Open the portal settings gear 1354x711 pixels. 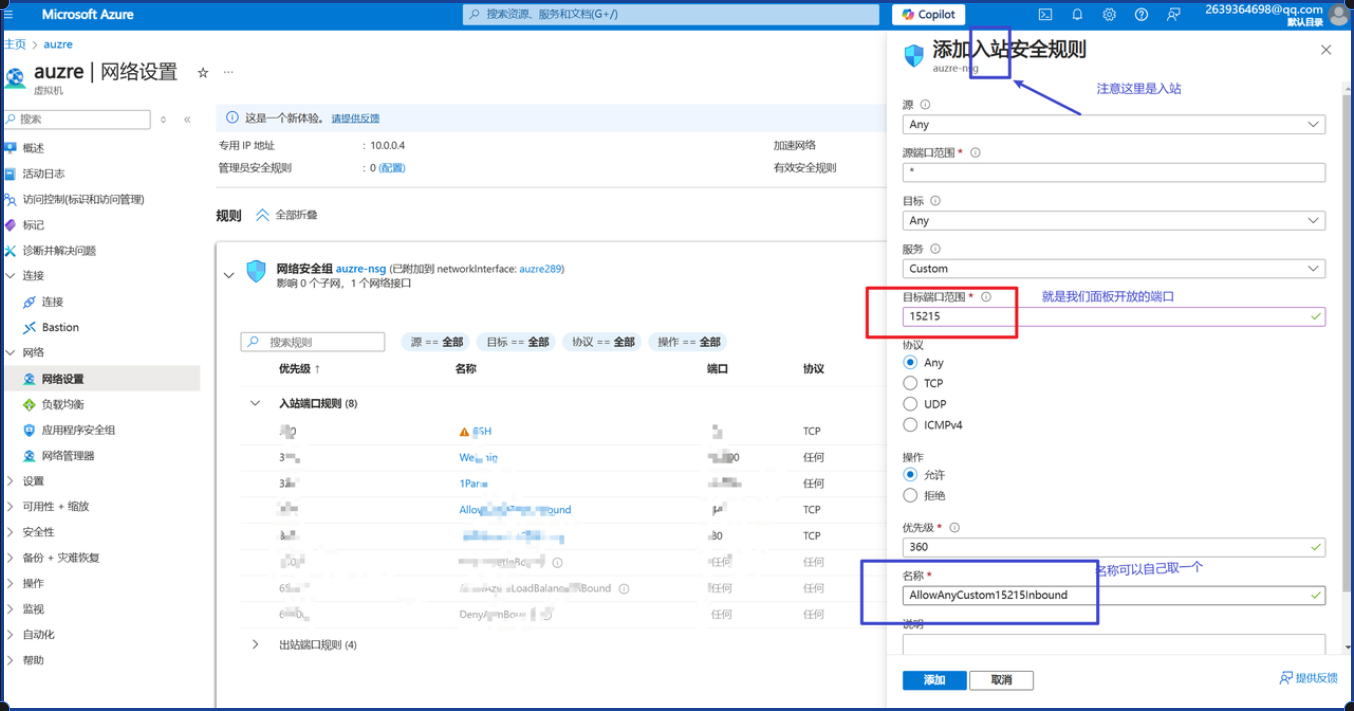pos(1109,14)
